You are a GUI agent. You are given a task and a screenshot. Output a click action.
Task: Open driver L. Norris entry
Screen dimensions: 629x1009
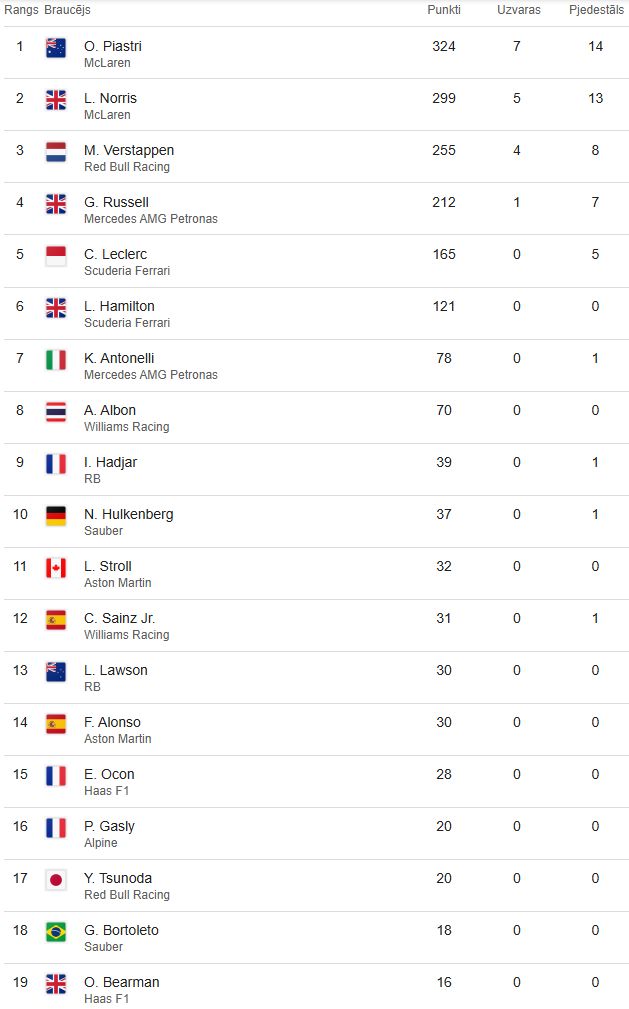110,98
